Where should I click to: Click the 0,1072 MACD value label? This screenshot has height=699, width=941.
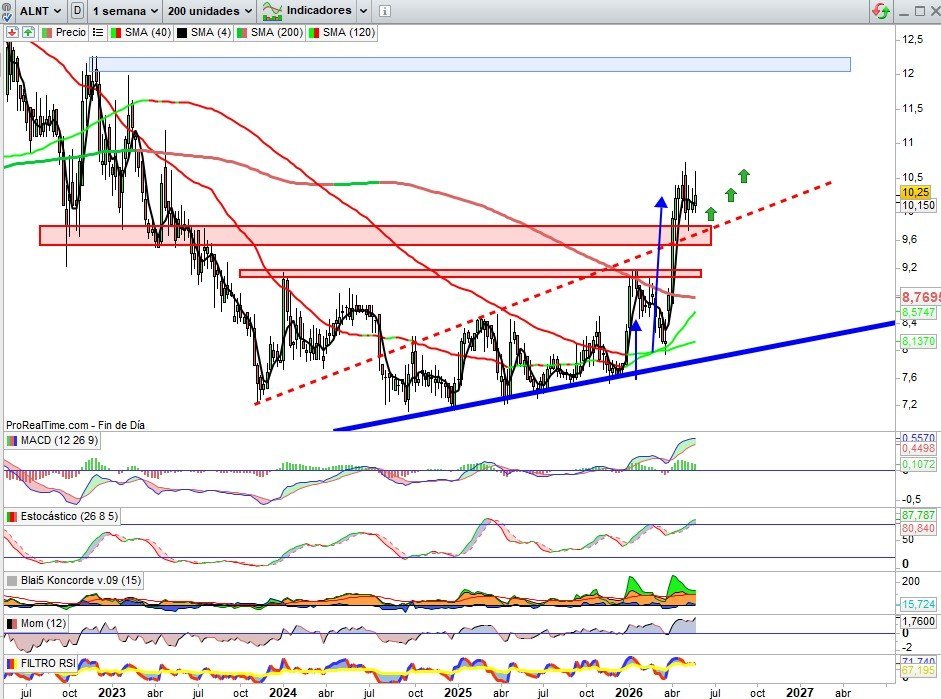[x=918, y=464]
